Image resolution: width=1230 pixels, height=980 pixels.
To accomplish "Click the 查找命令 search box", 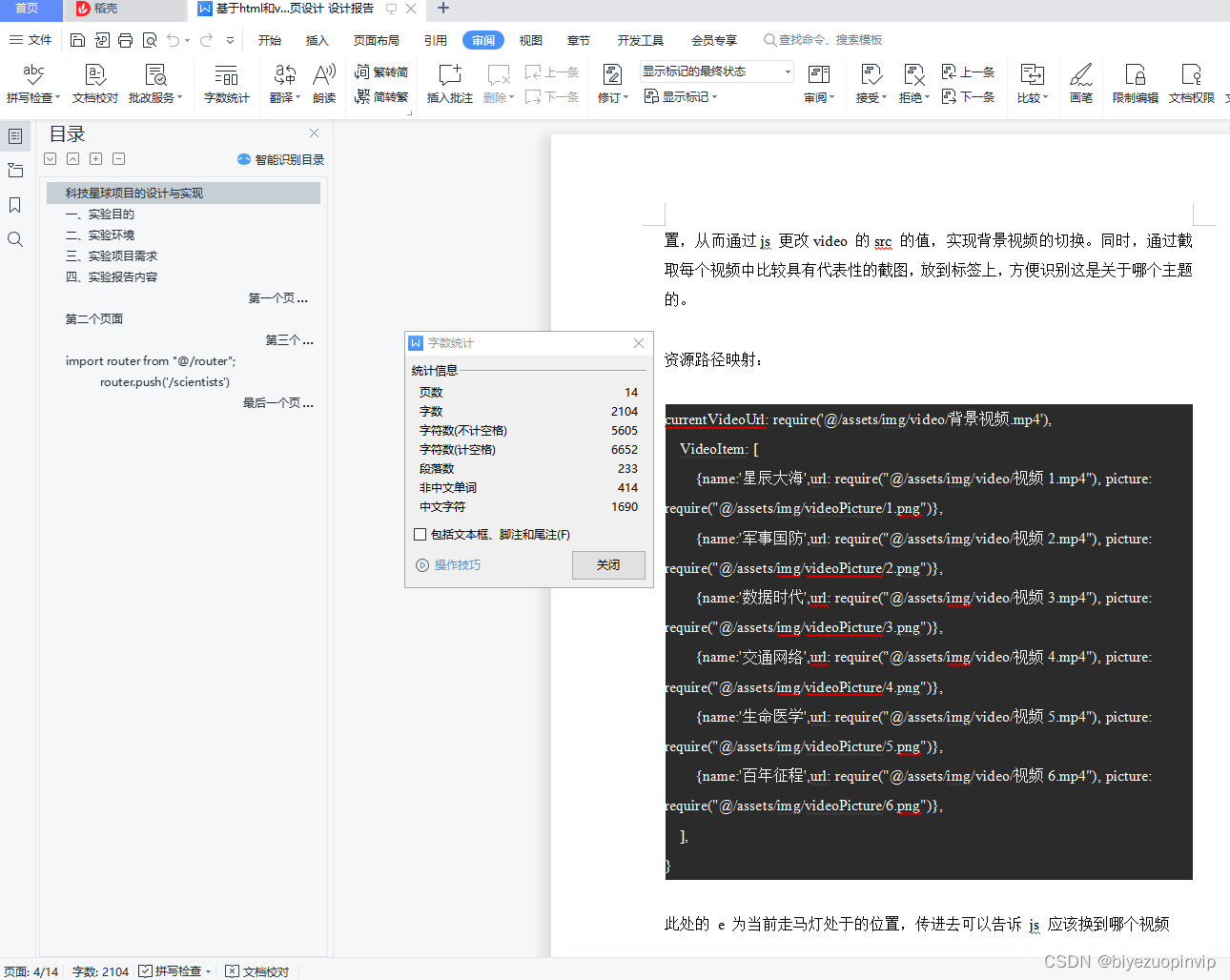I will click(825, 40).
